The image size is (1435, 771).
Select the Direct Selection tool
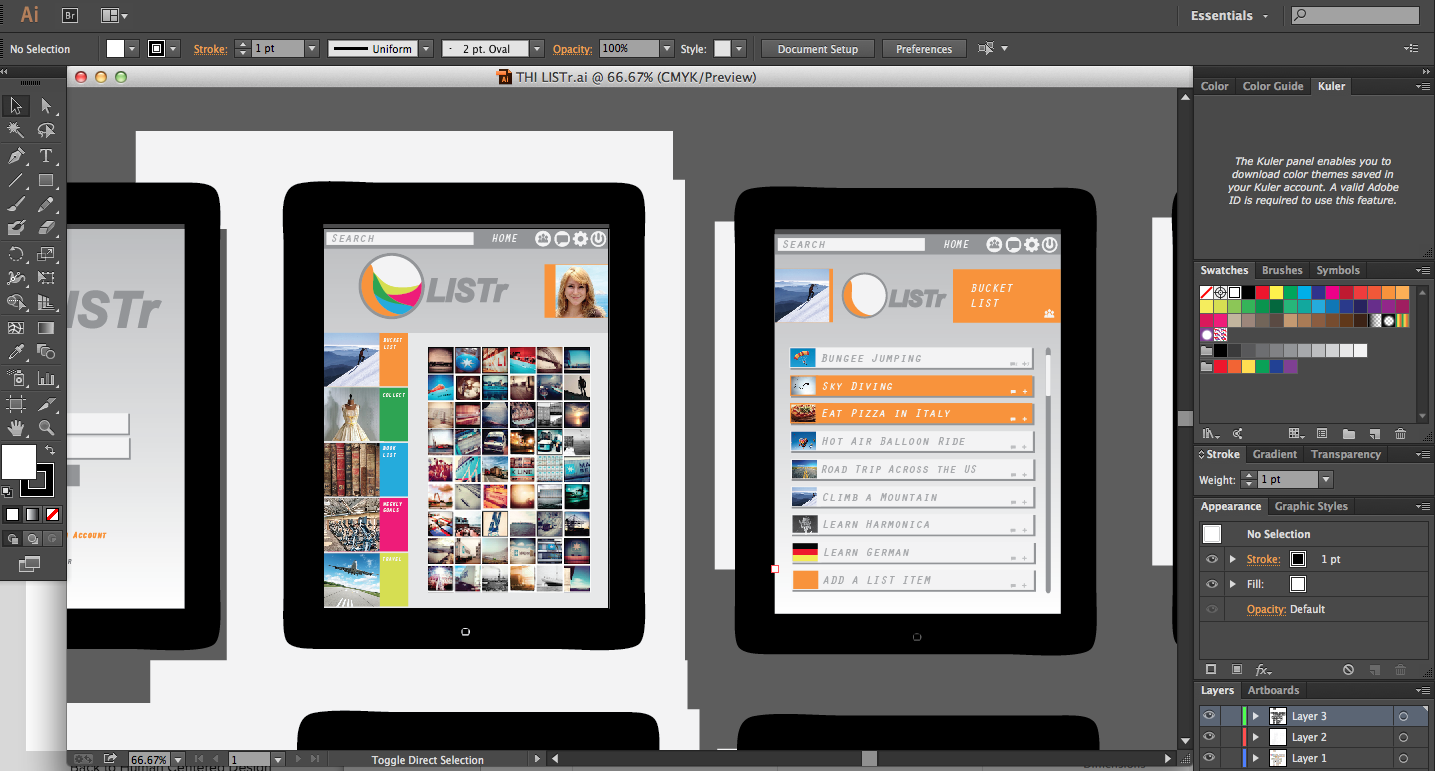(x=46, y=106)
